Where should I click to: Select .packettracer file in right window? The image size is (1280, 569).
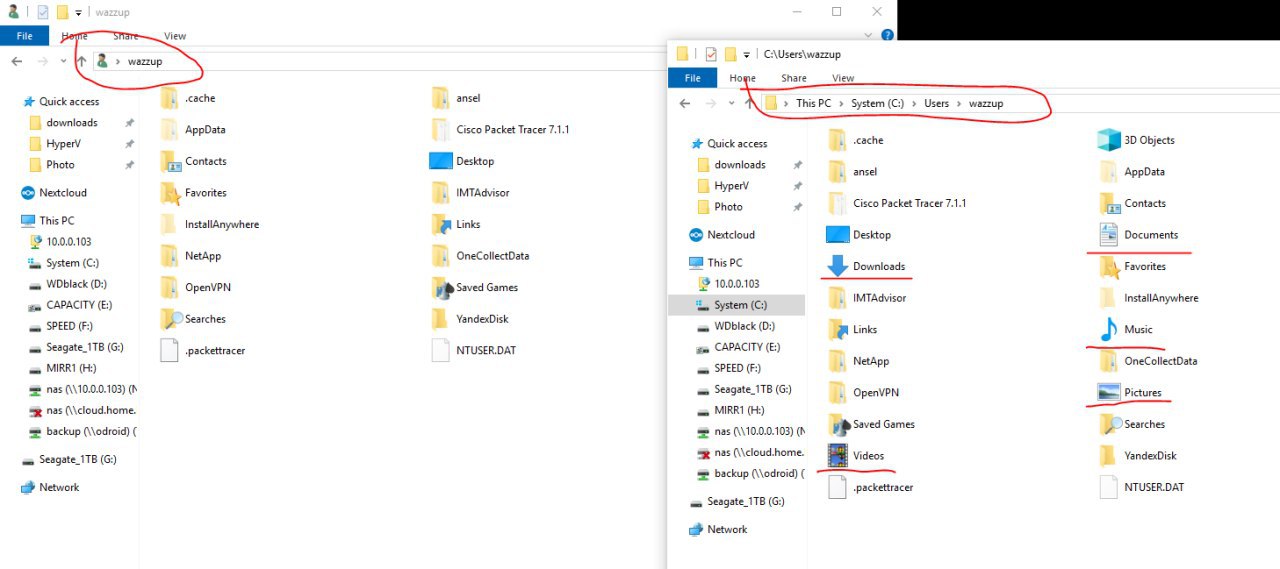pyautogui.click(x=870, y=487)
